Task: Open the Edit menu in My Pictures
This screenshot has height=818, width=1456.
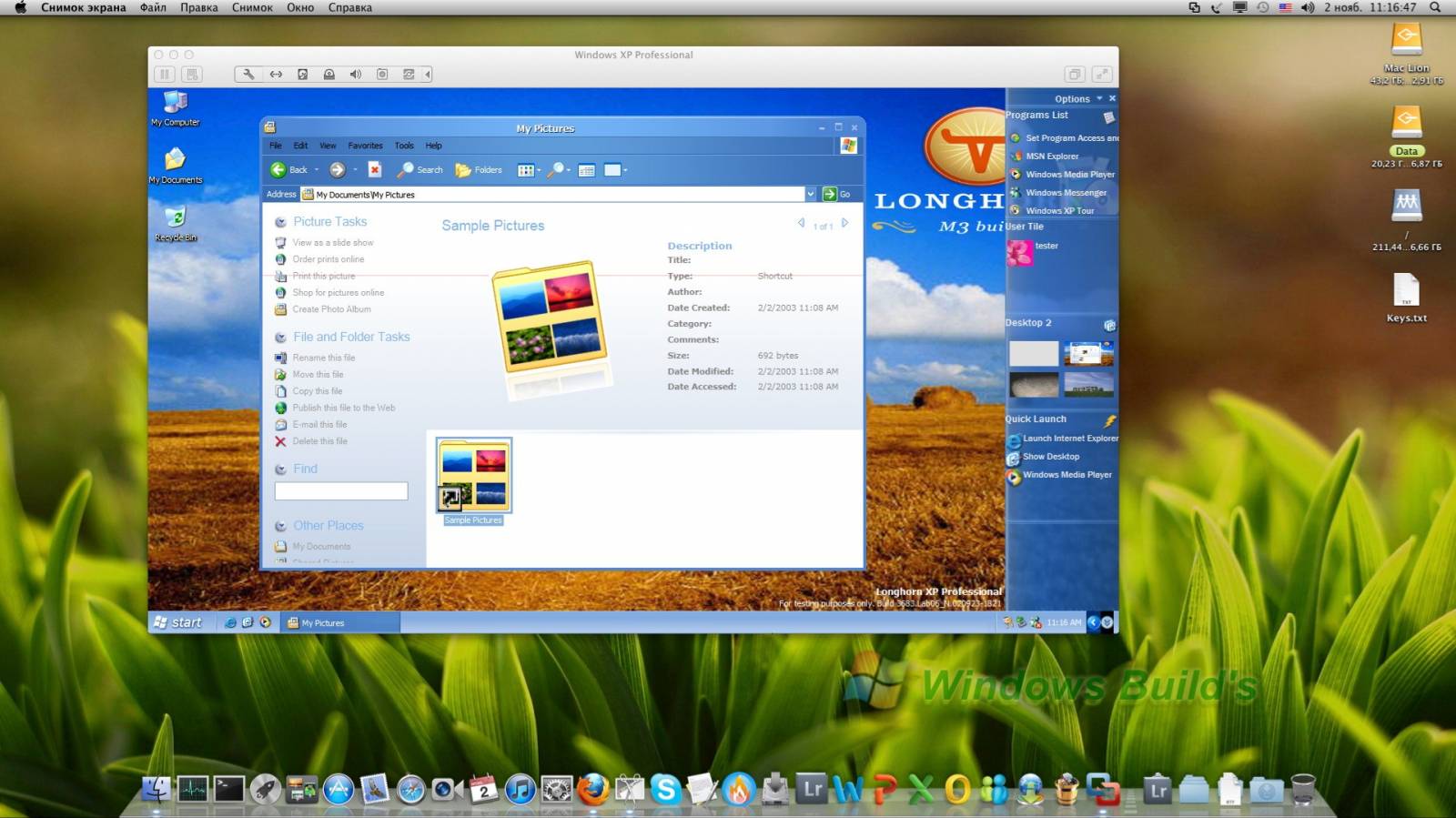Action: click(300, 146)
